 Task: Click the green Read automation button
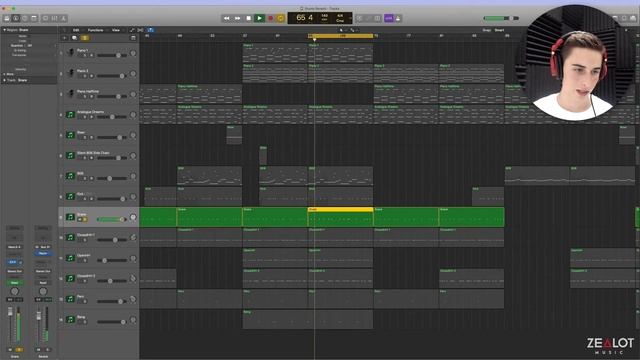(x=14, y=282)
